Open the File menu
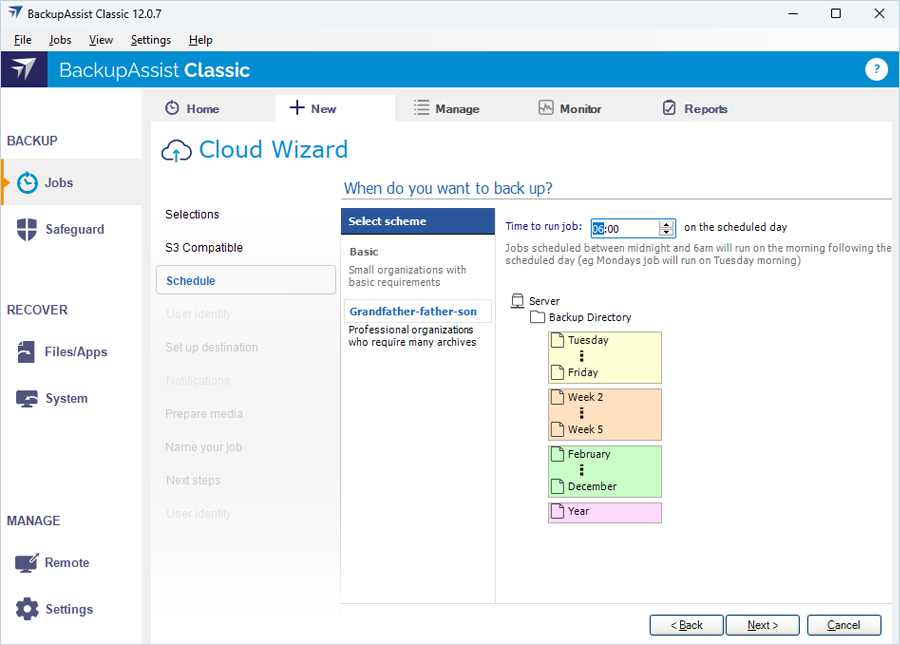Screen dimensions: 900x645 (x=23, y=40)
